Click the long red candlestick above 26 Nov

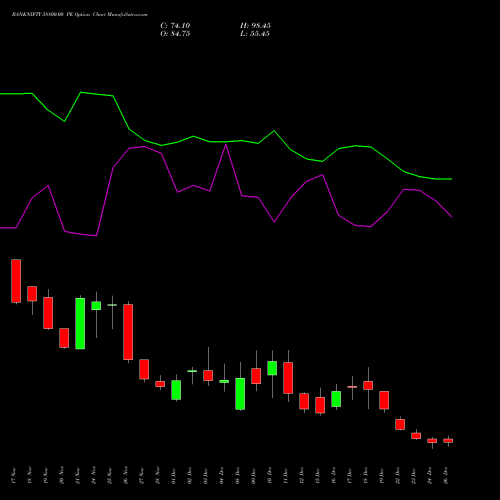pos(128,332)
